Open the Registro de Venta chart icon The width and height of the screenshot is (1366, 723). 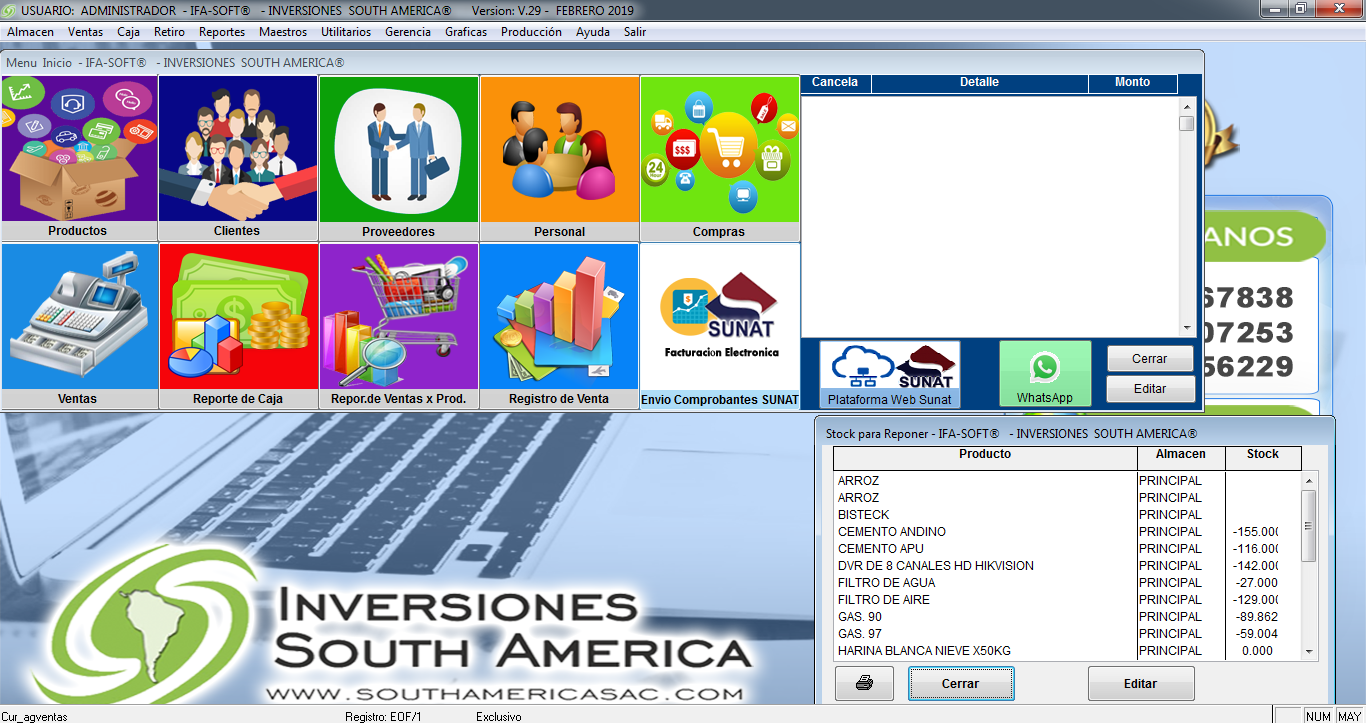click(x=559, y=317)
